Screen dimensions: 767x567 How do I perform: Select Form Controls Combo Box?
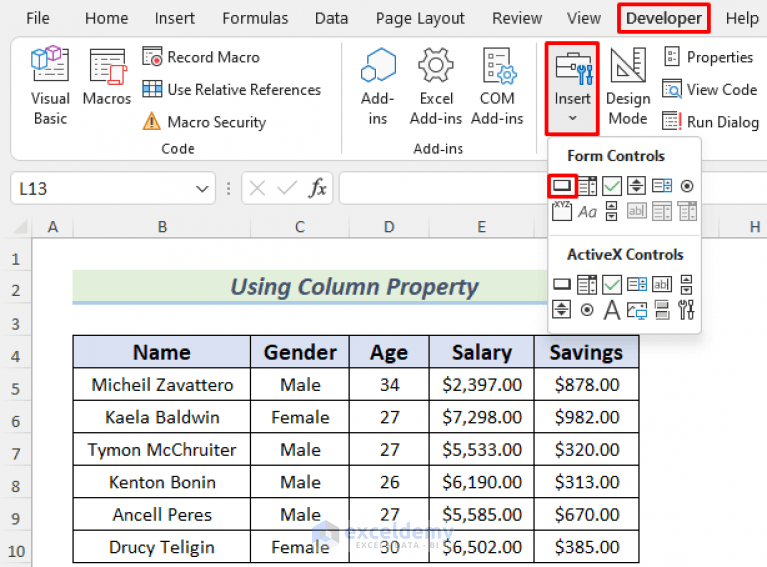coord(587,186)
